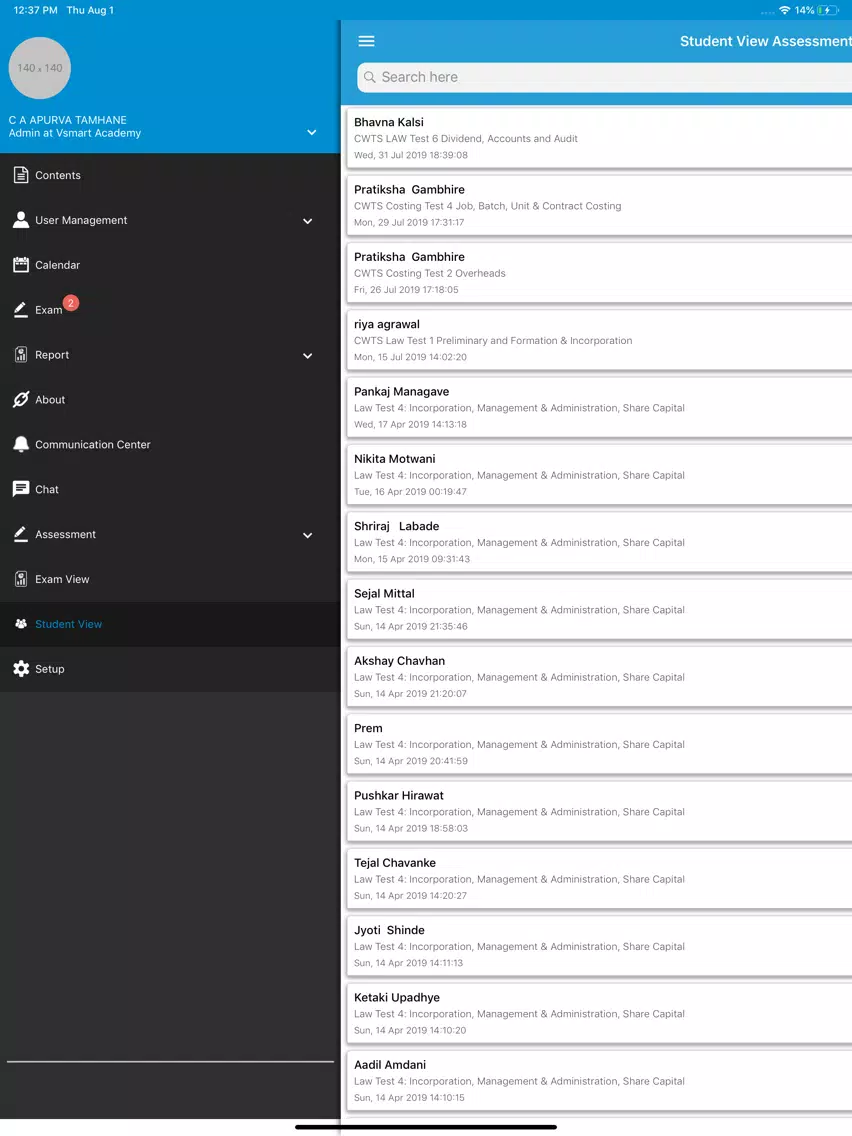Tap the Exam notification badge showing 2
Image resolution: width=852 pixels, height=1136 pixels.
71,303
